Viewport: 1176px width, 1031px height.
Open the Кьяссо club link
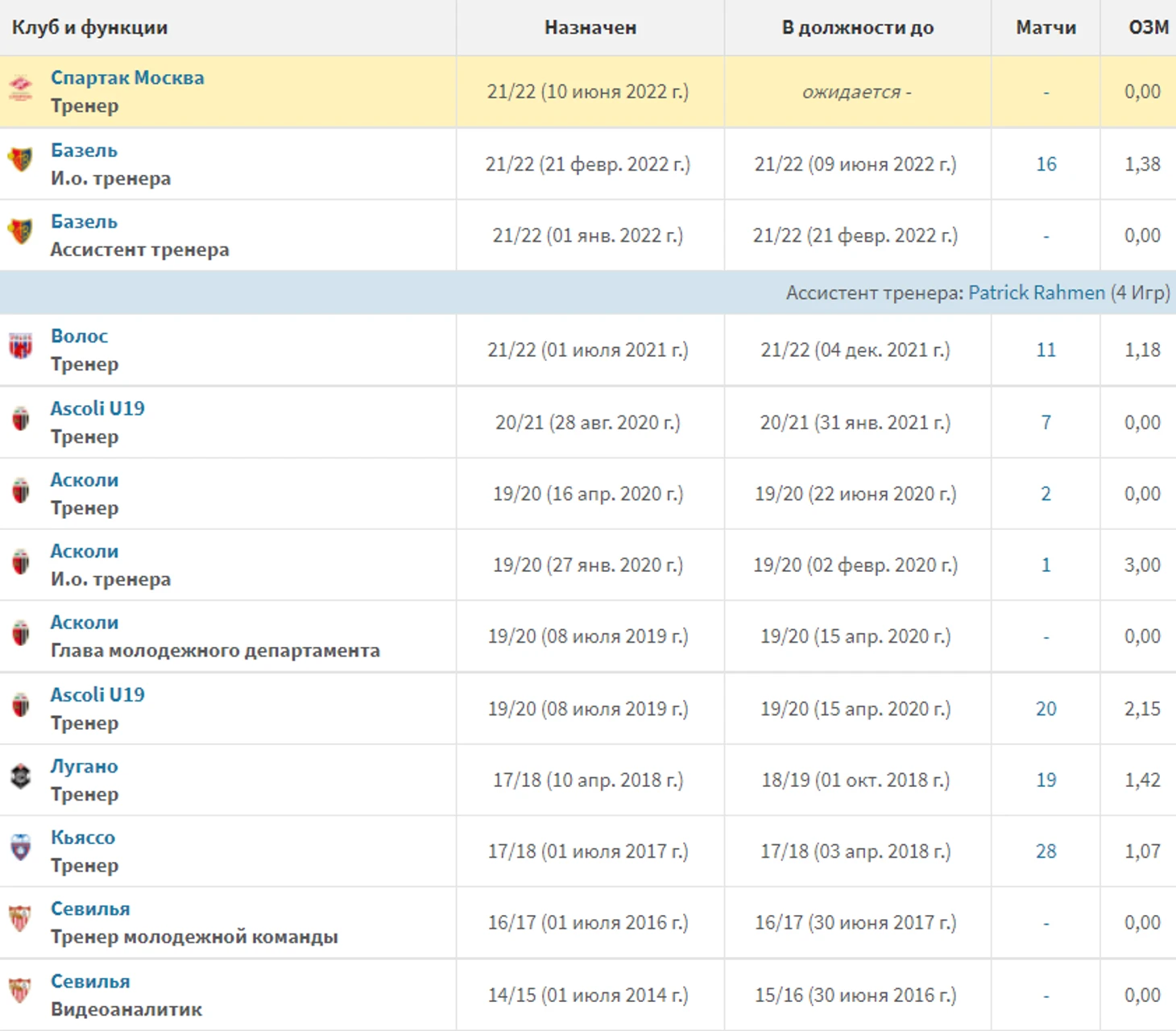(83, 838)
